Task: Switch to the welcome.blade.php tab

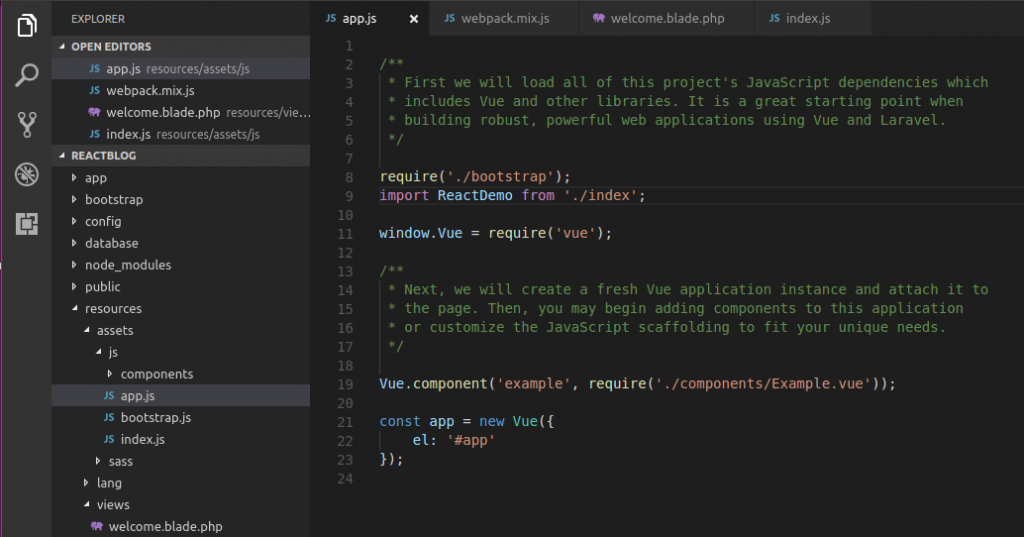Action: tap(658, 19)
